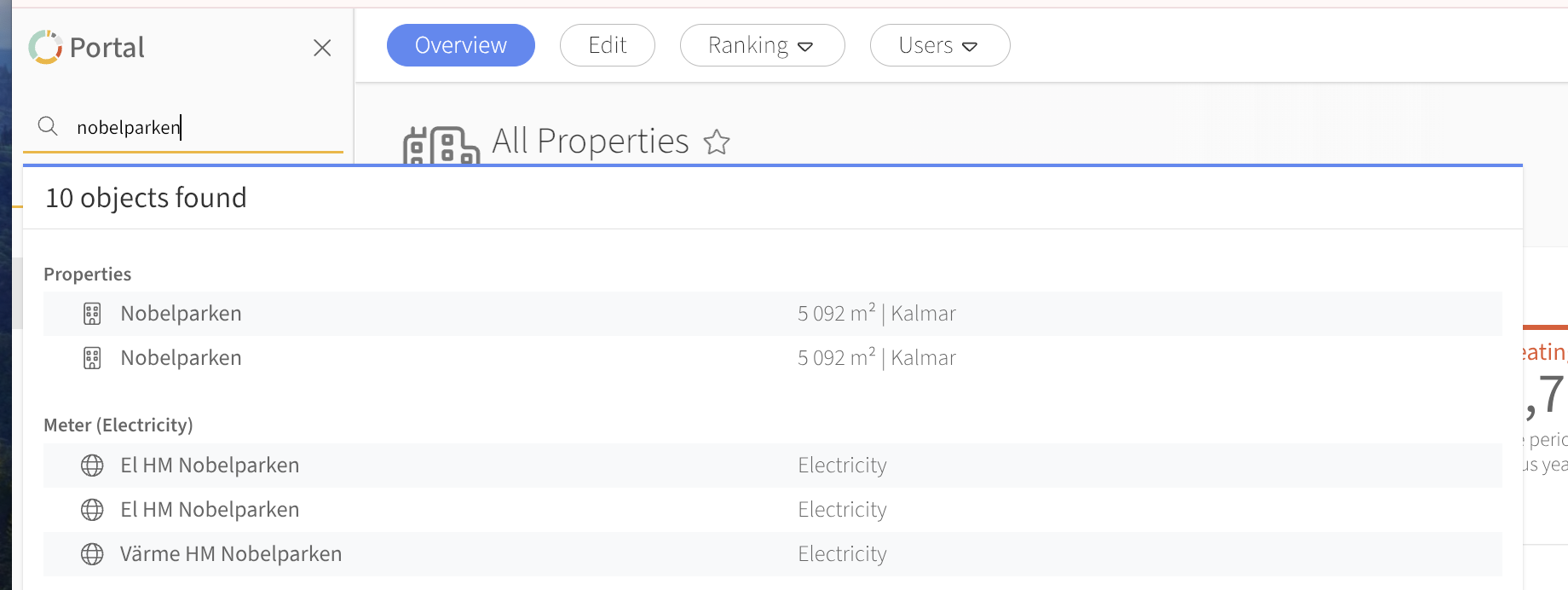
Task: Click the globe icon of the first El HM Nobelparken
Action: point(92,466)
